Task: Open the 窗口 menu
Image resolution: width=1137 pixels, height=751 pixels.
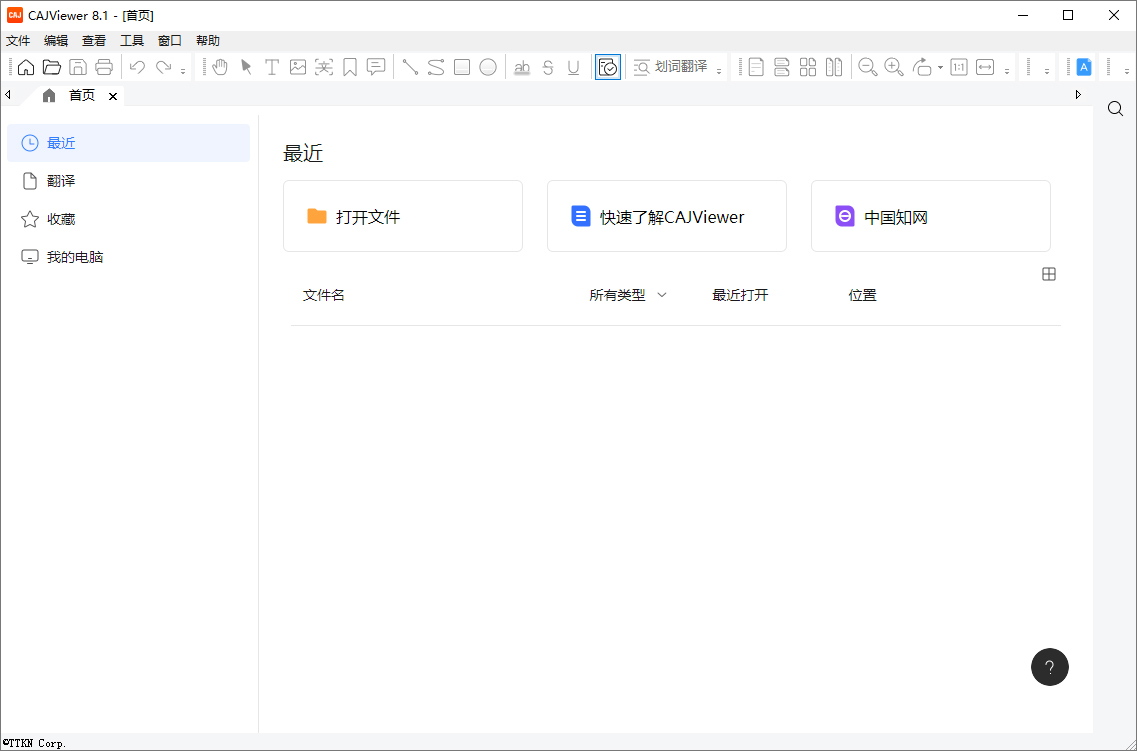Action: [x=170, y=41]
